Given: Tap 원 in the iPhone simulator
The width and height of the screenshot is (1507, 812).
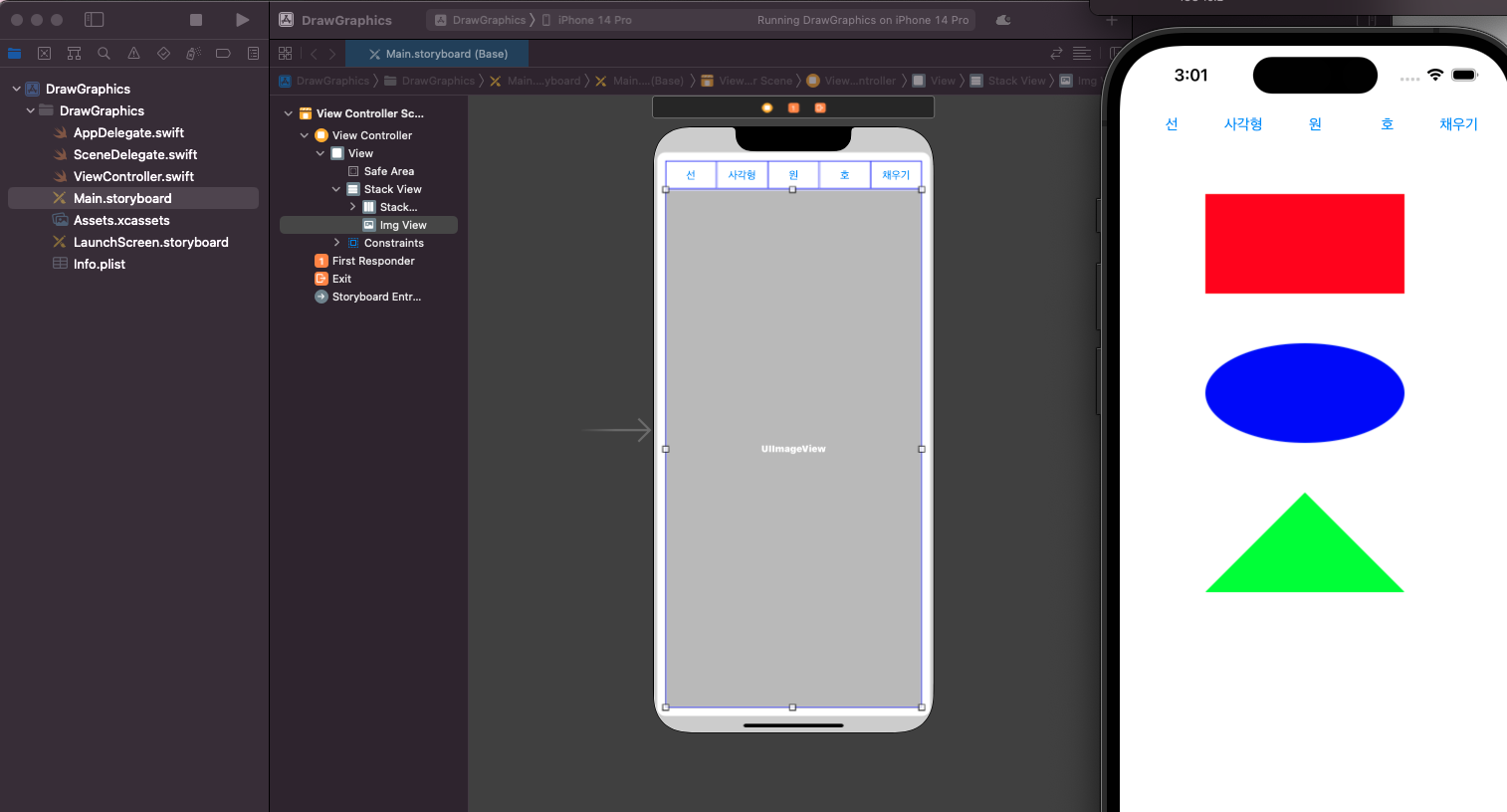Looking at the screenshot, I should [x=1315, y=124].
